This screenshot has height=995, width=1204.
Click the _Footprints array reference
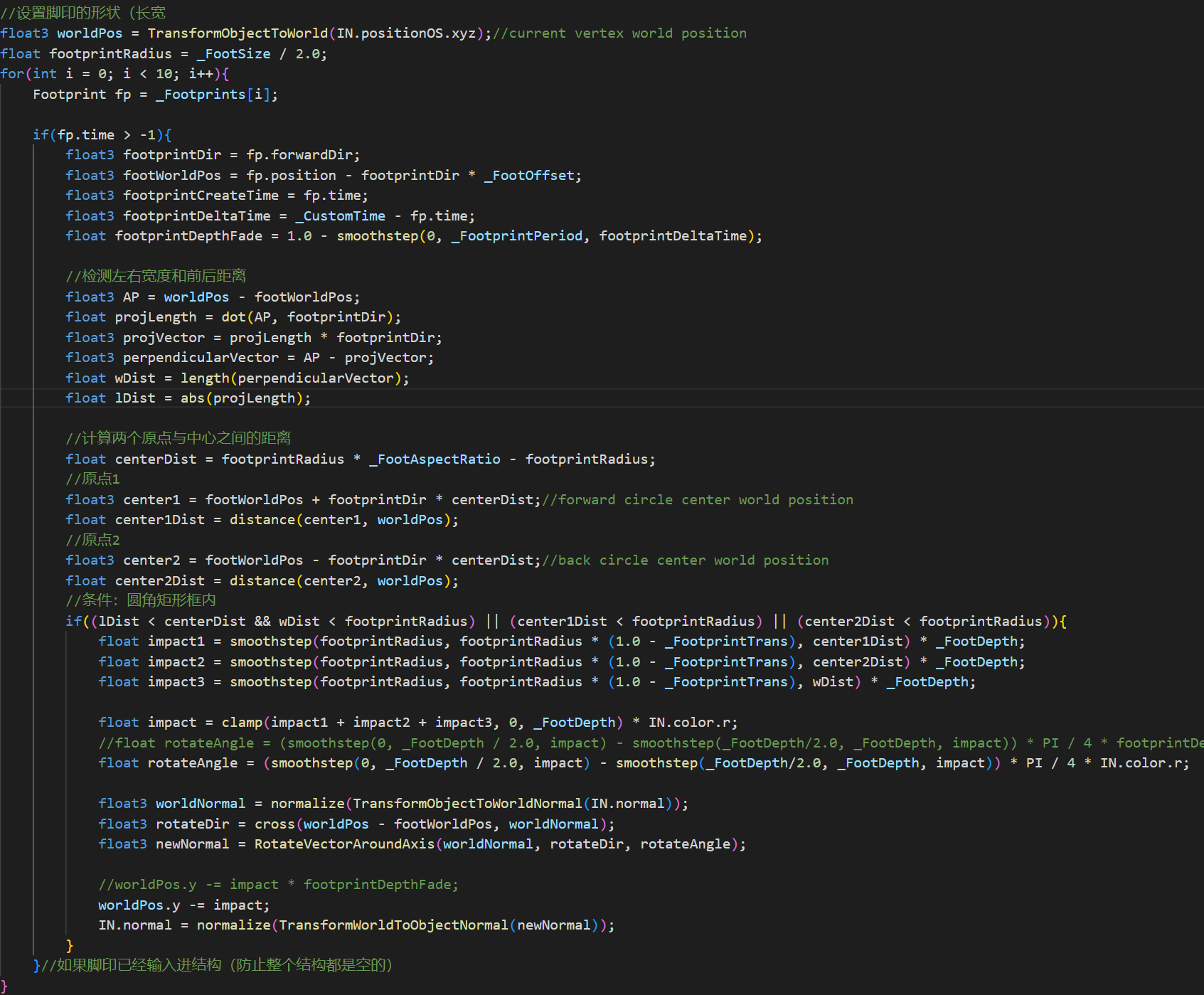[x=201, y=95]
